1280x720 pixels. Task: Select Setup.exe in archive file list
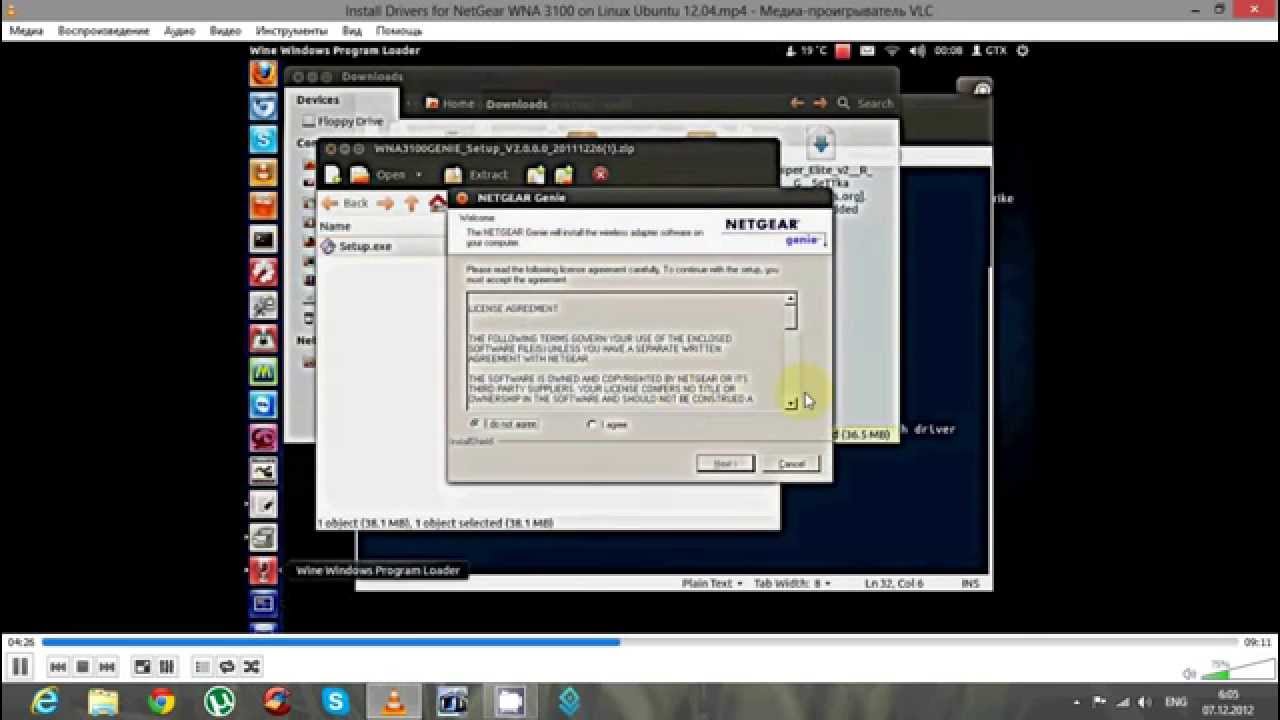[x=357, y=246]
